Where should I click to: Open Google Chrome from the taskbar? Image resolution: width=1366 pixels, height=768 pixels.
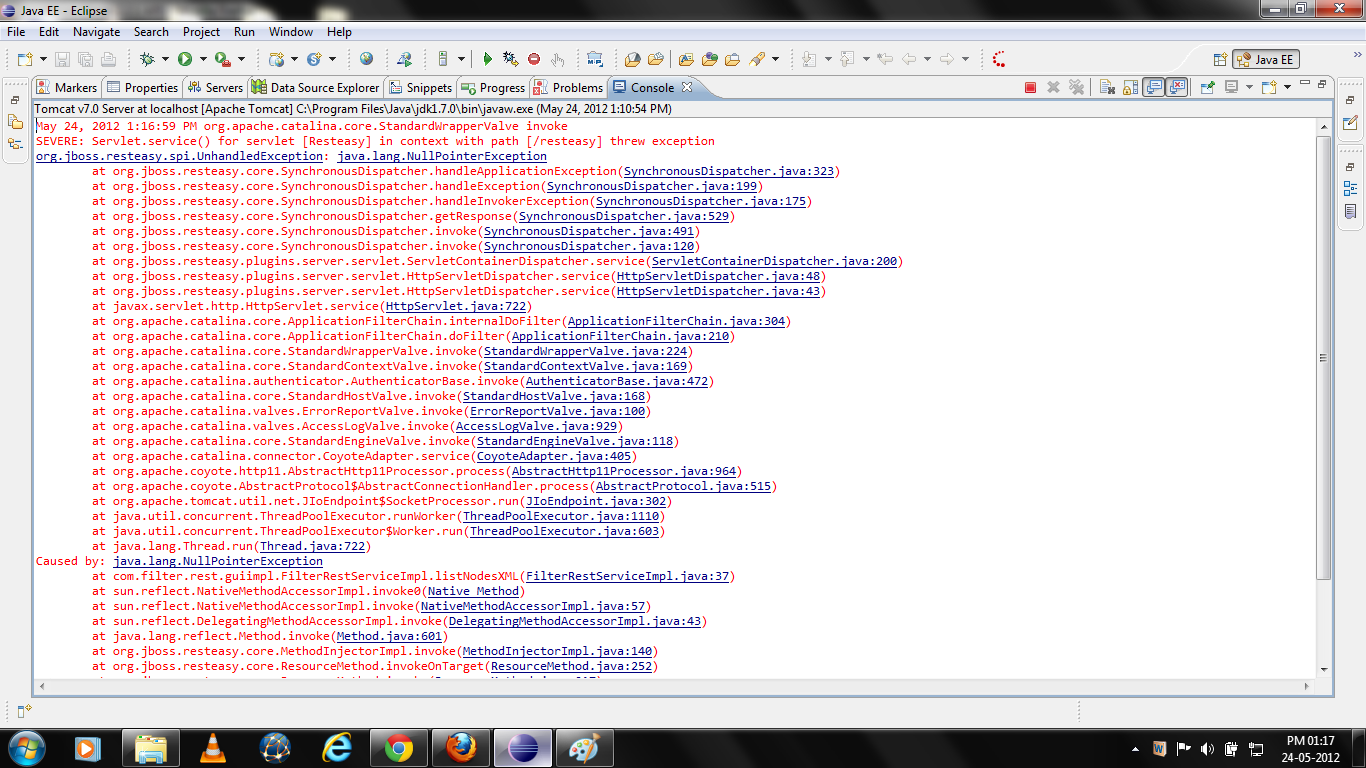tap(399, 747)
